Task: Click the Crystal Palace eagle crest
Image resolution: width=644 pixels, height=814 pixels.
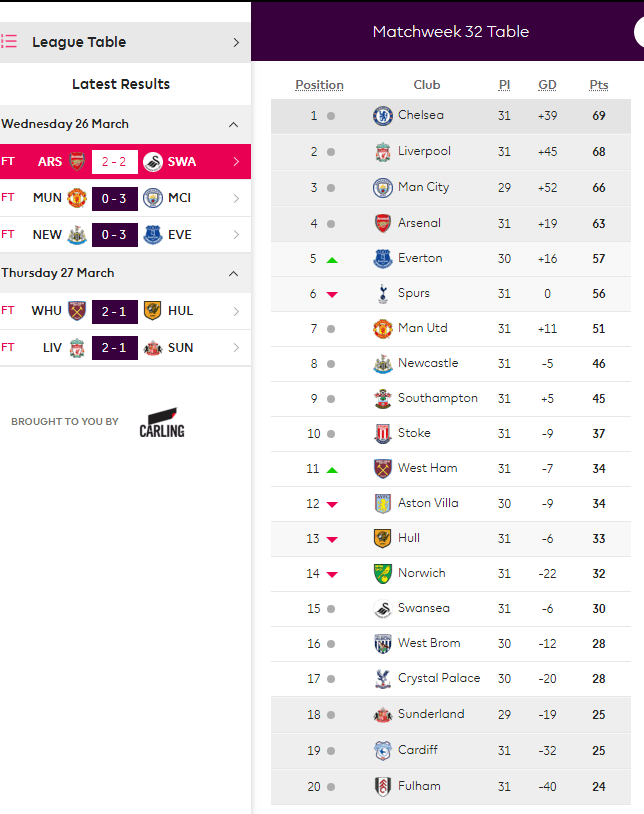Action: click(383, 679)
